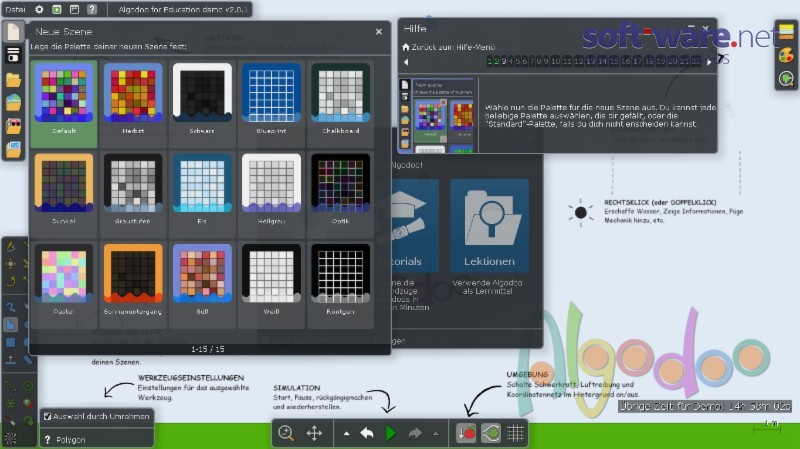This screenshot has height=449, width=800.
Task: Toggle gravity apple icon
Action: pyautogui.click(x=466, y=433)
